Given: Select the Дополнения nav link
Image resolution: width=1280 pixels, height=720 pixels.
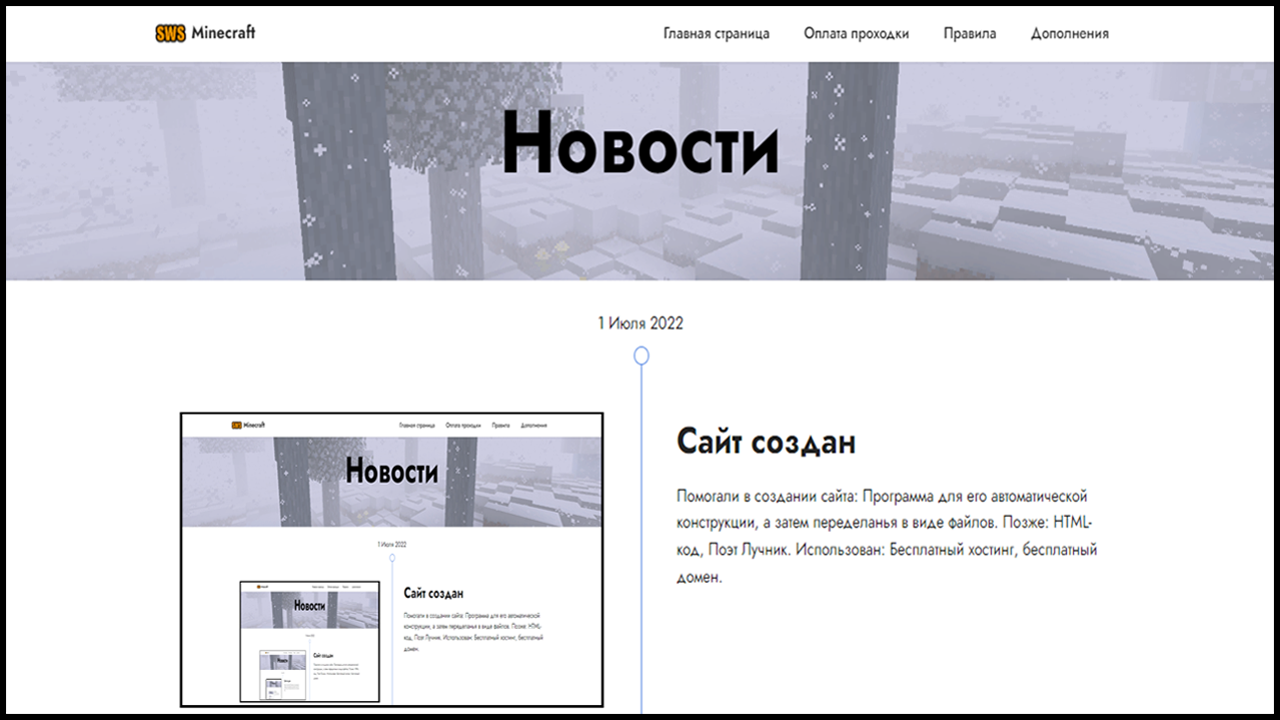Looking at the screenshot, I should point(1070,33).
